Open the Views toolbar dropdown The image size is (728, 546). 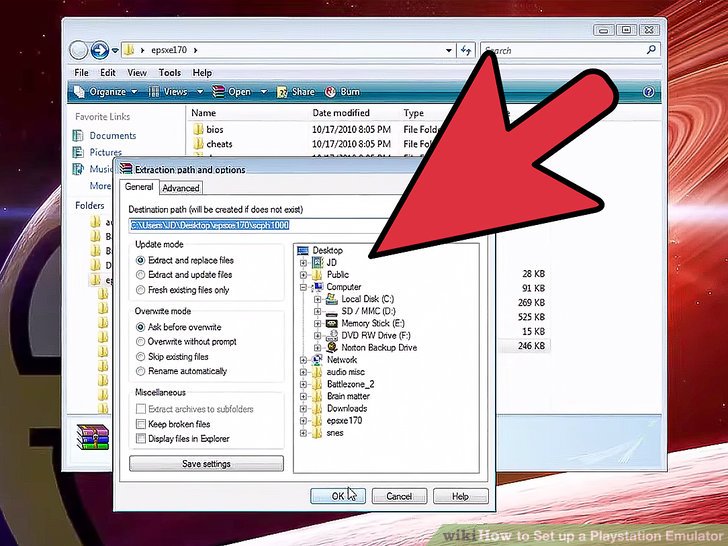176,92
